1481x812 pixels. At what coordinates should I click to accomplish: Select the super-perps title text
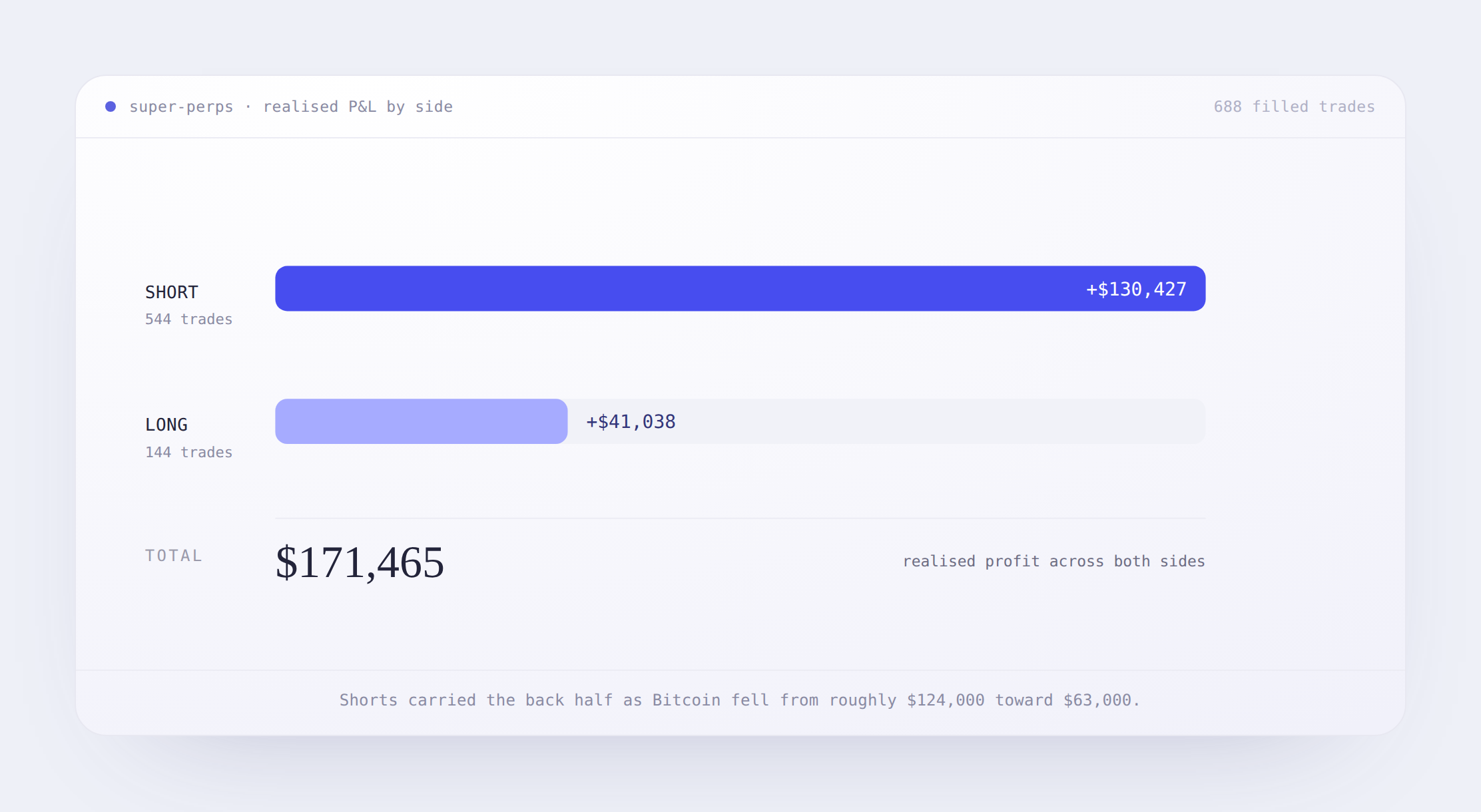181,106
